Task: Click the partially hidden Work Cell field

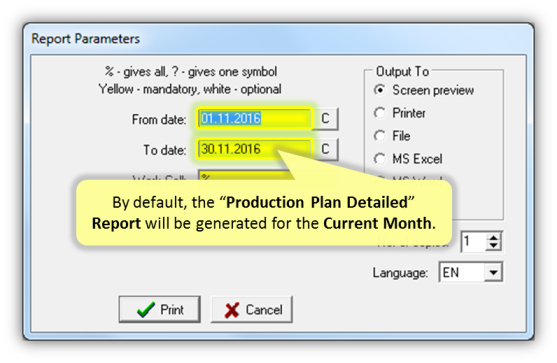Action: (x=245, y=176)
